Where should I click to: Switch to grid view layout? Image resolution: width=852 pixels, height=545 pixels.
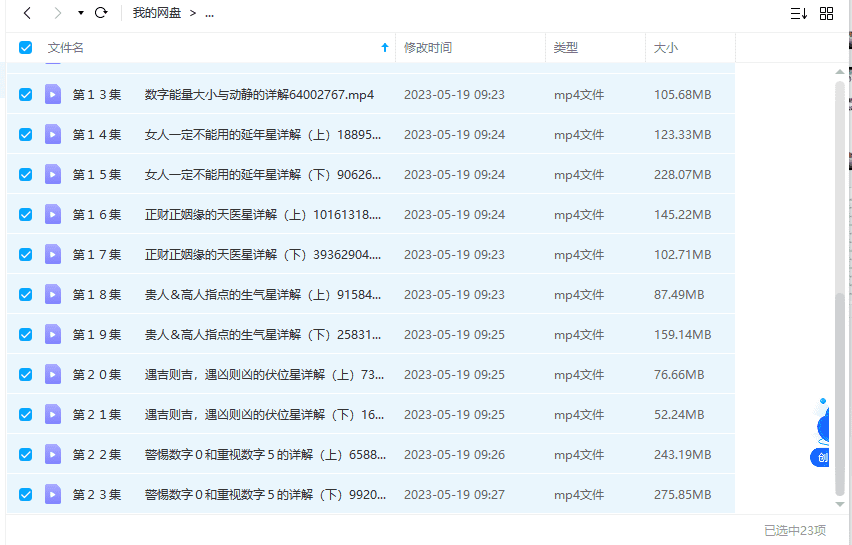pos(826,13)
